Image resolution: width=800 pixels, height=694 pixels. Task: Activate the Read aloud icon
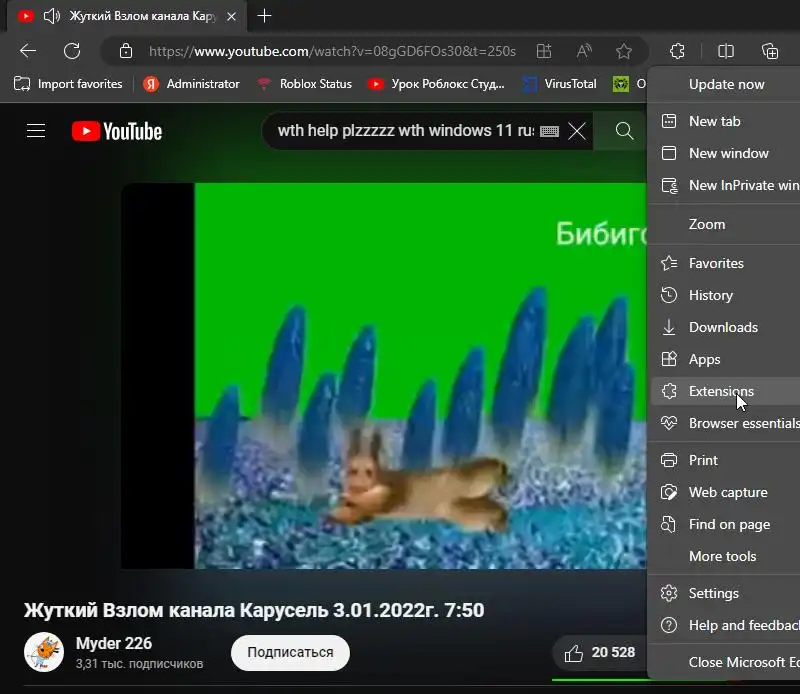pyautogui.click(x=584, y=51)
